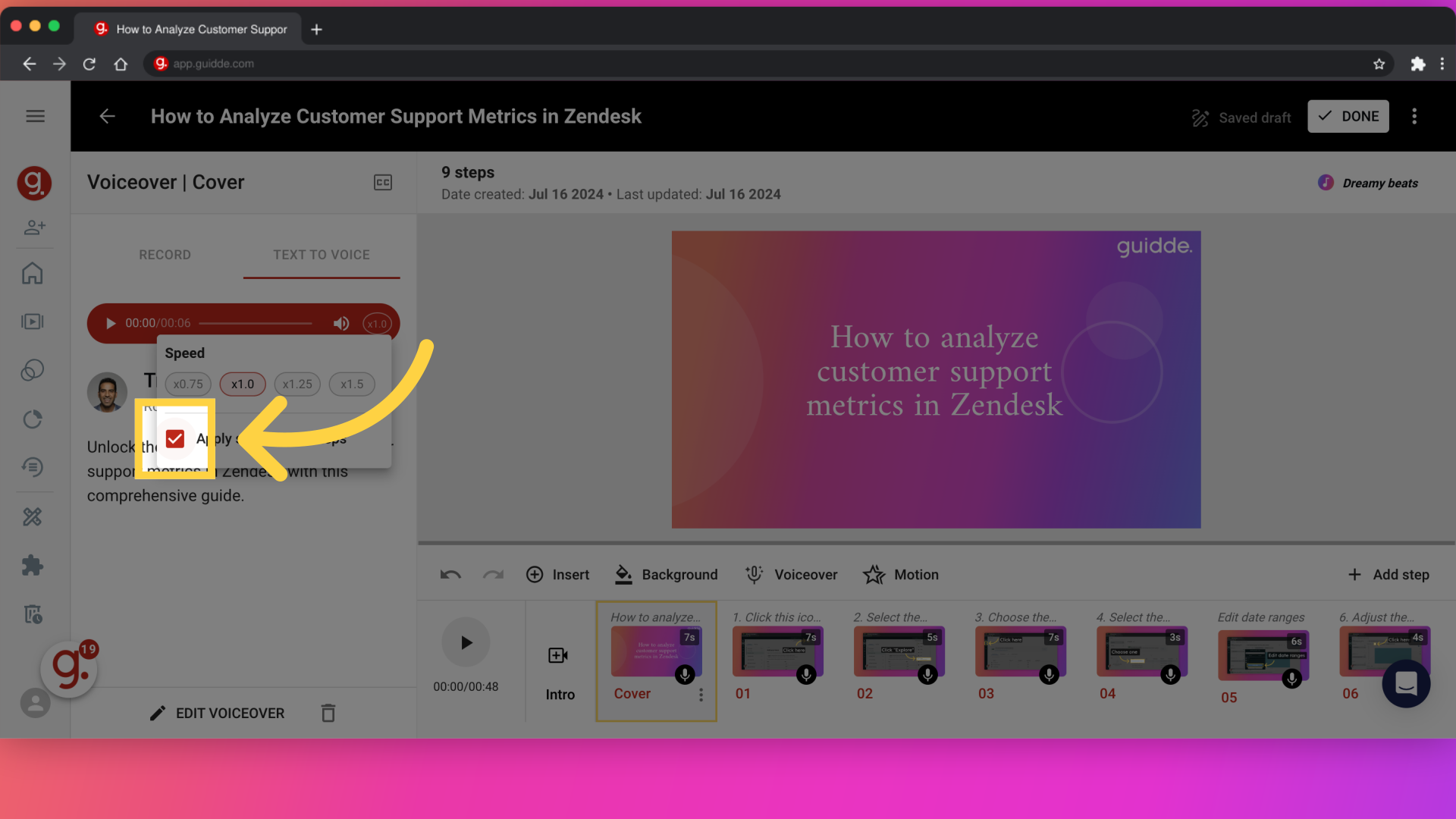Click the voiceover audio progress bar
Screen dimensions: 1456x819
pyautogui.click(x=256, y=324)
